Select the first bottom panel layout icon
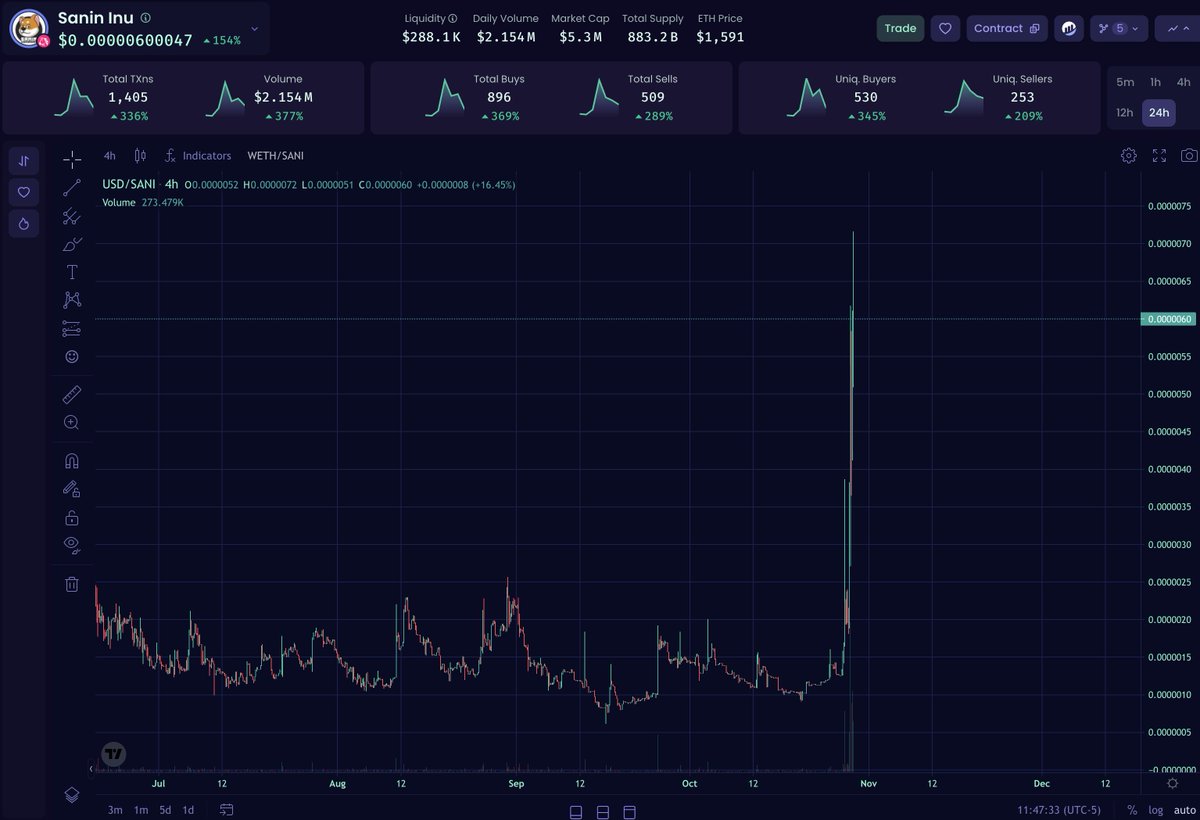 [x=577, y=811]
